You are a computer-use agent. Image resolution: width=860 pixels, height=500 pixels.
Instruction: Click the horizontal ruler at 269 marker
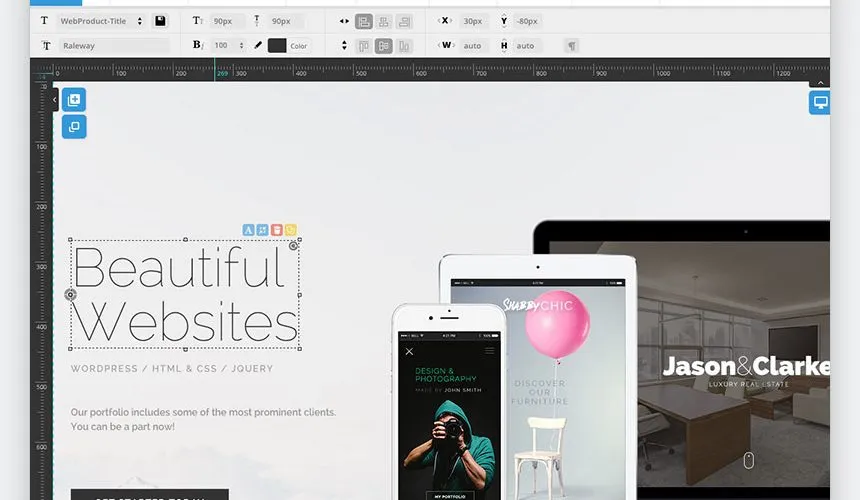click(222, 73)
